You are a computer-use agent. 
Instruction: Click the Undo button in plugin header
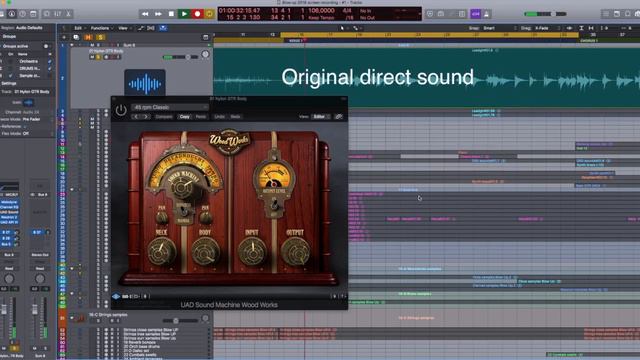click(x=220, y=117)
